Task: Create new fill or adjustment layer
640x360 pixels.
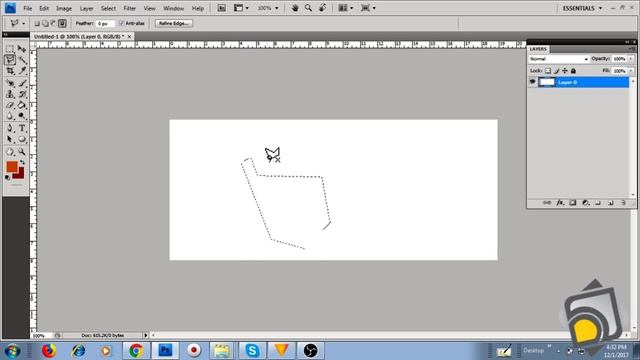Action: click(x=586, y=203)
